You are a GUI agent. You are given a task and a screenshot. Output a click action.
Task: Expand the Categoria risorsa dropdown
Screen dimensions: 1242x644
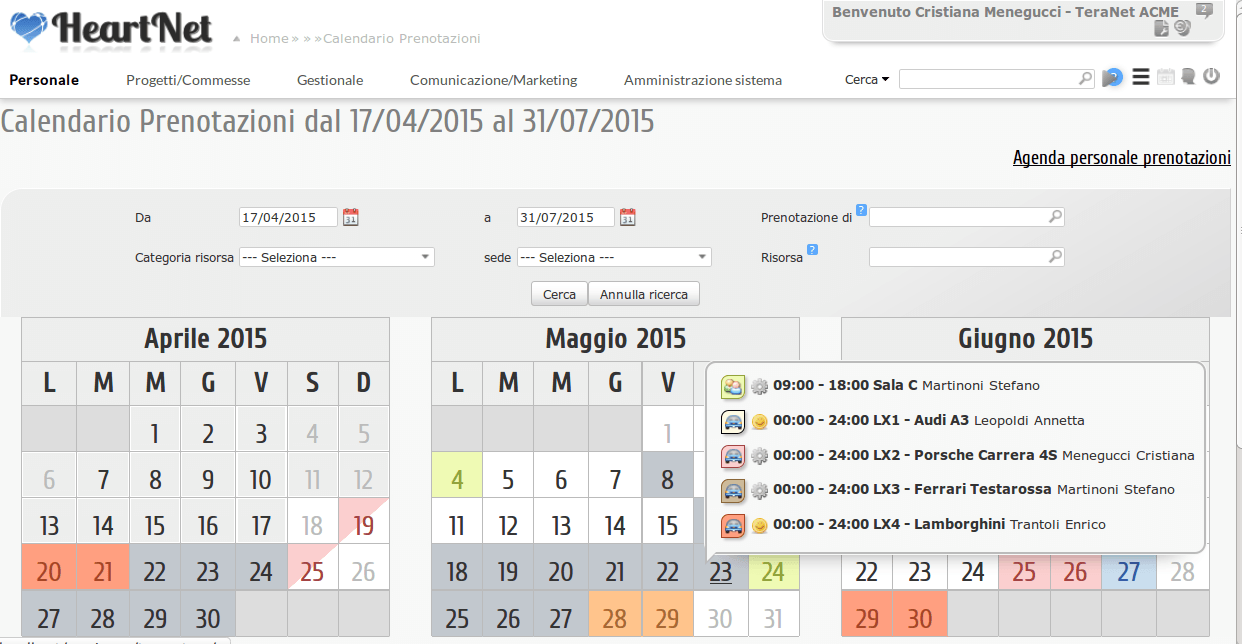336,257
